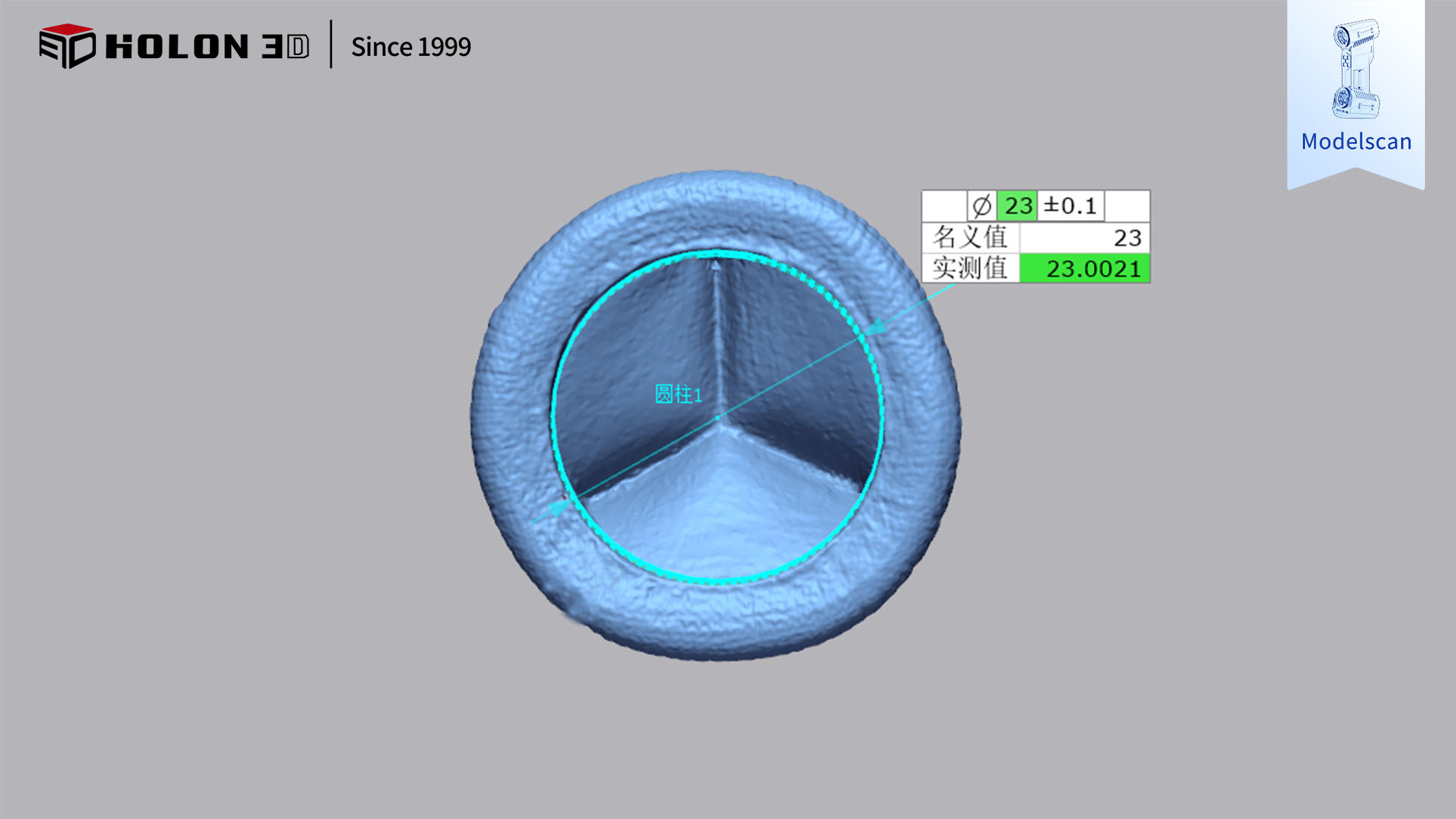Select the green 23 diameter cell

1018,206
